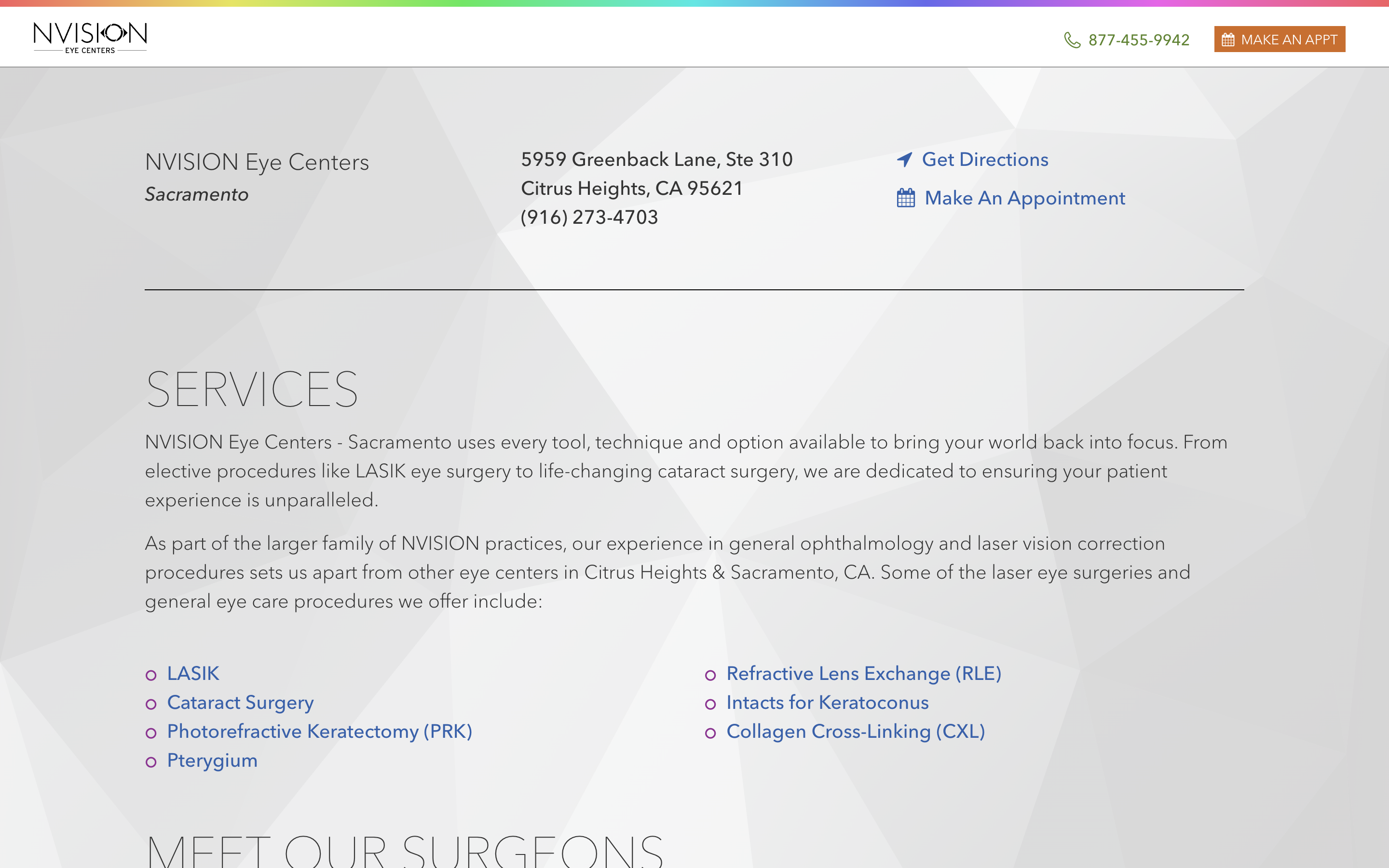Click the address 5959 Greenback Lane, Ste 310

pyautogui.click(x=656, y=159)
